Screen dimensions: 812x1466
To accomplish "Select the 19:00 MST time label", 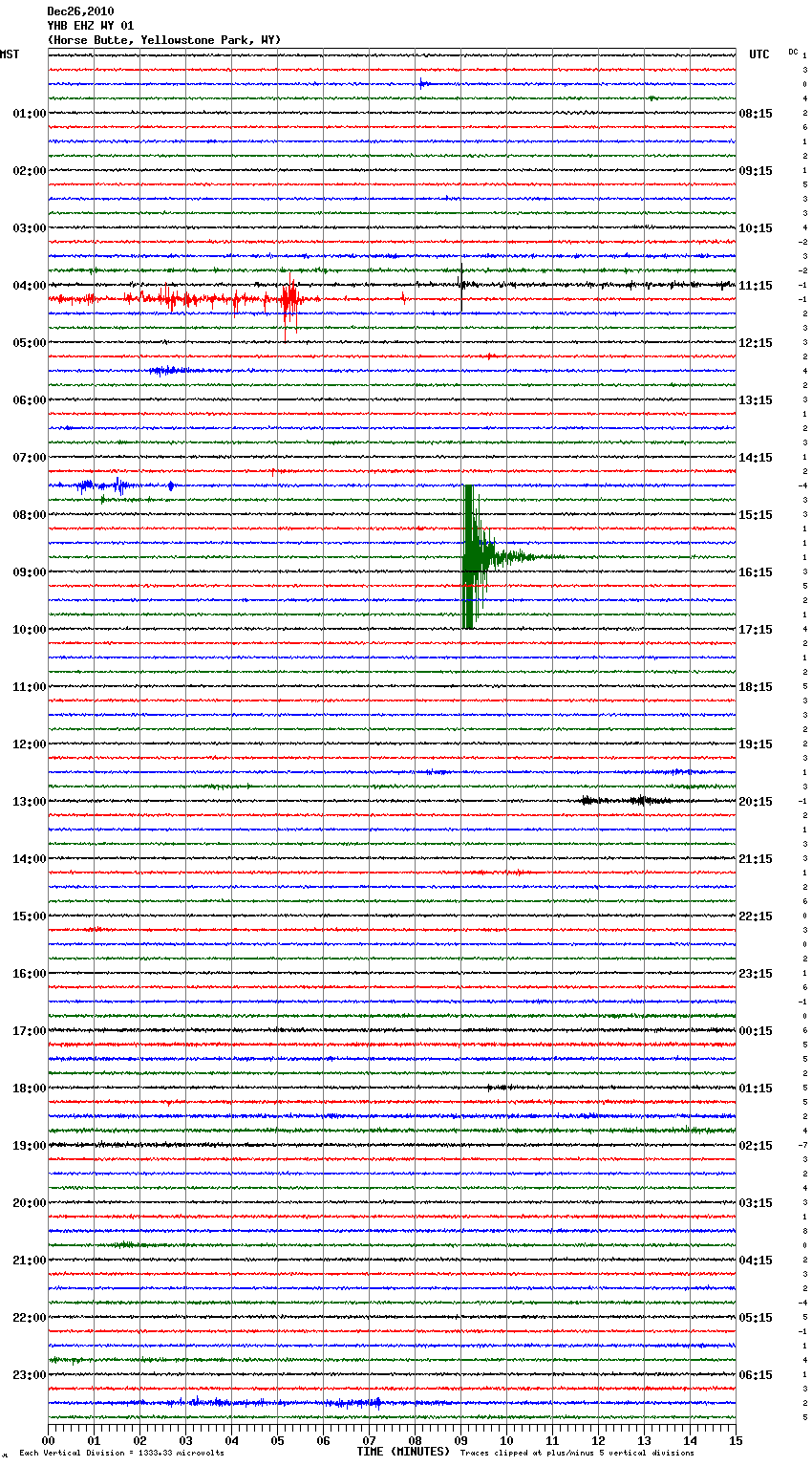I will point(30,1146).
